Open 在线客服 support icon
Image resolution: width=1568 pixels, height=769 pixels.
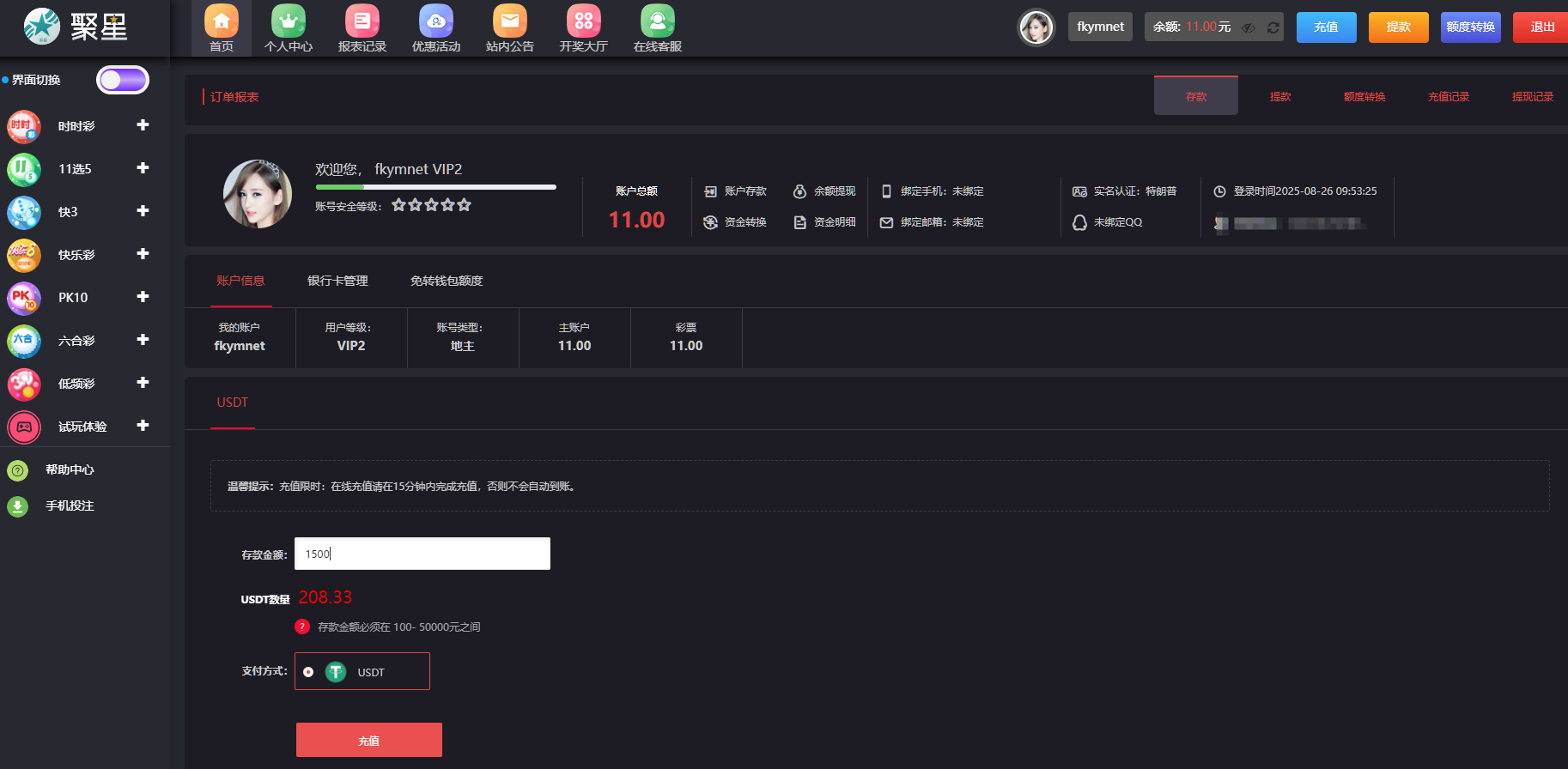click(x=658, y=21)
